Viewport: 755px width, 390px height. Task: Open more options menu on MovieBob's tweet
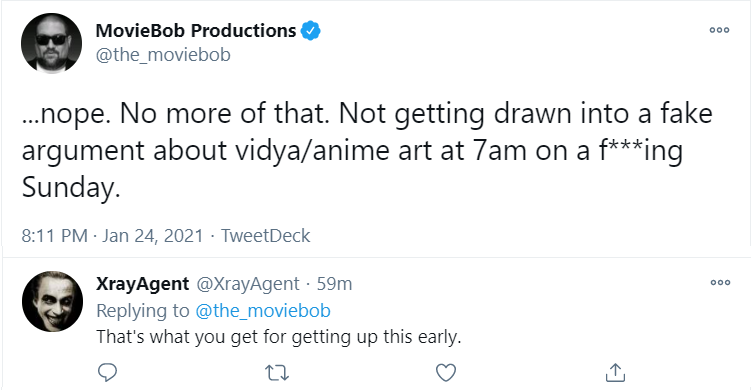point(719,30)
